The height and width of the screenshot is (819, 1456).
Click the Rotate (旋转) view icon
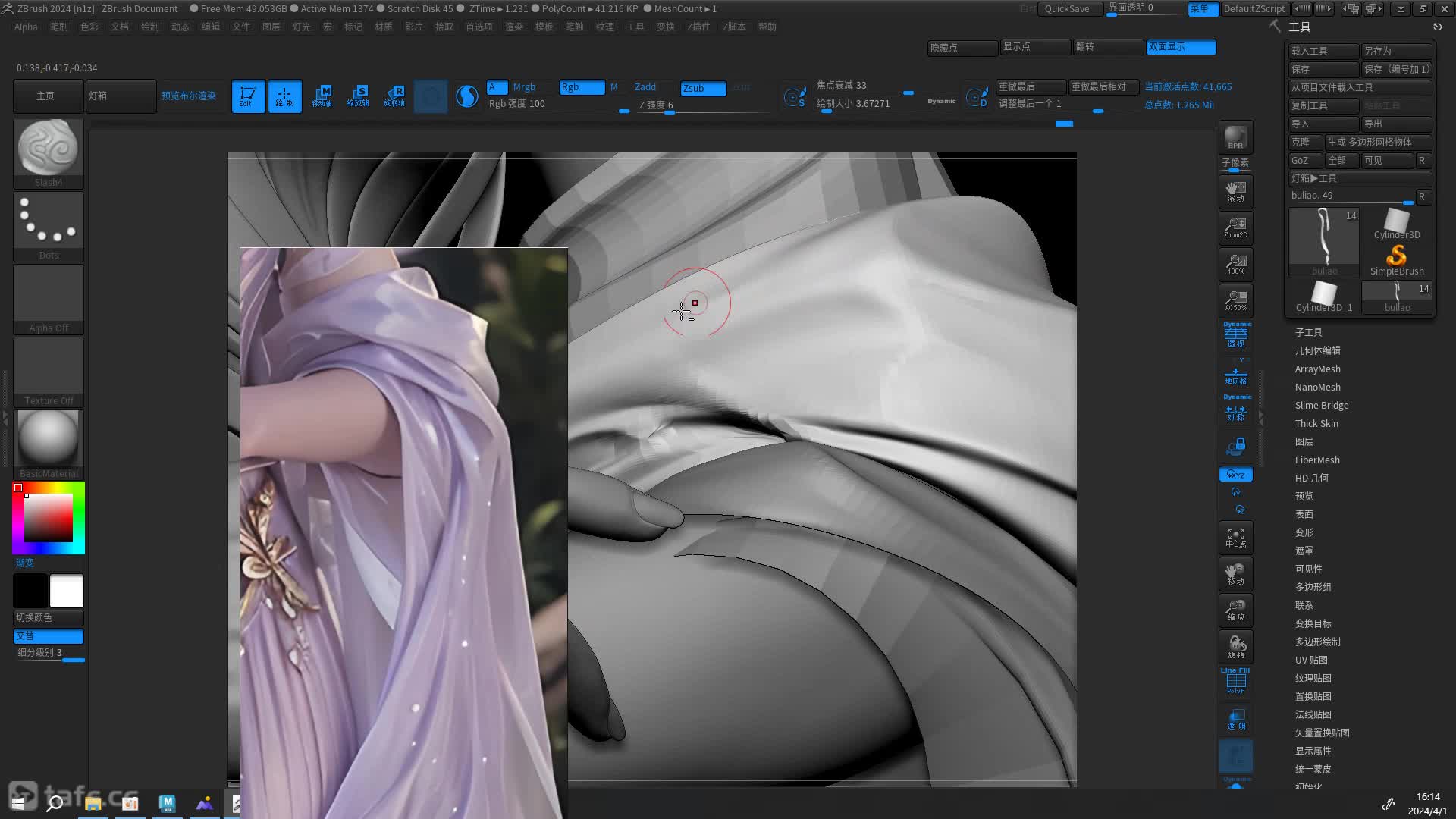click(x=1235, y=647)
